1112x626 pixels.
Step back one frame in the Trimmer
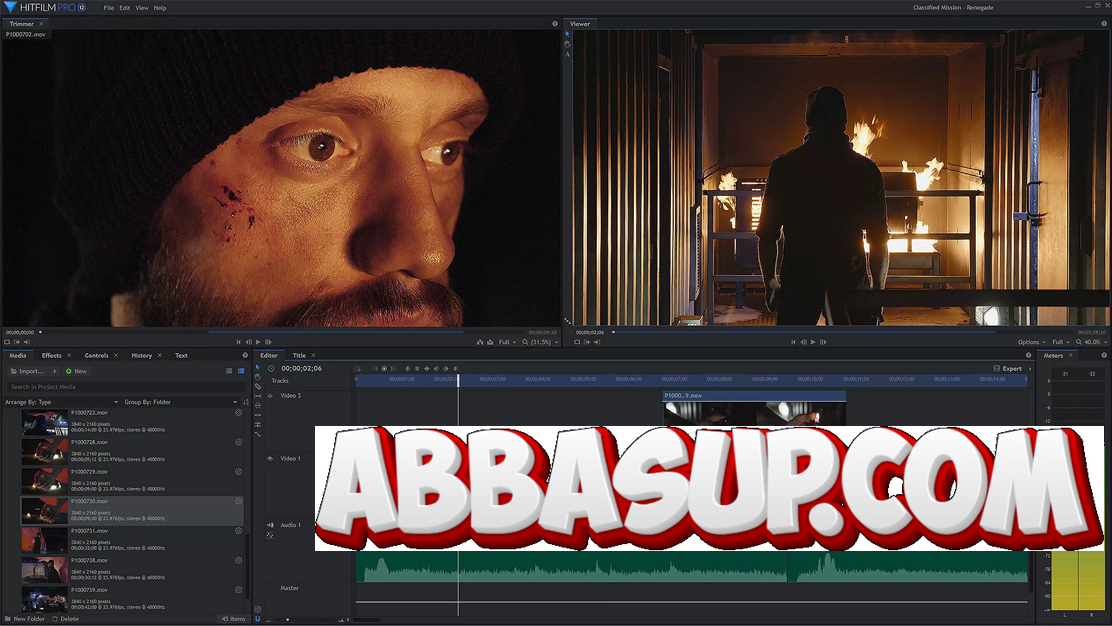[249, 342]
